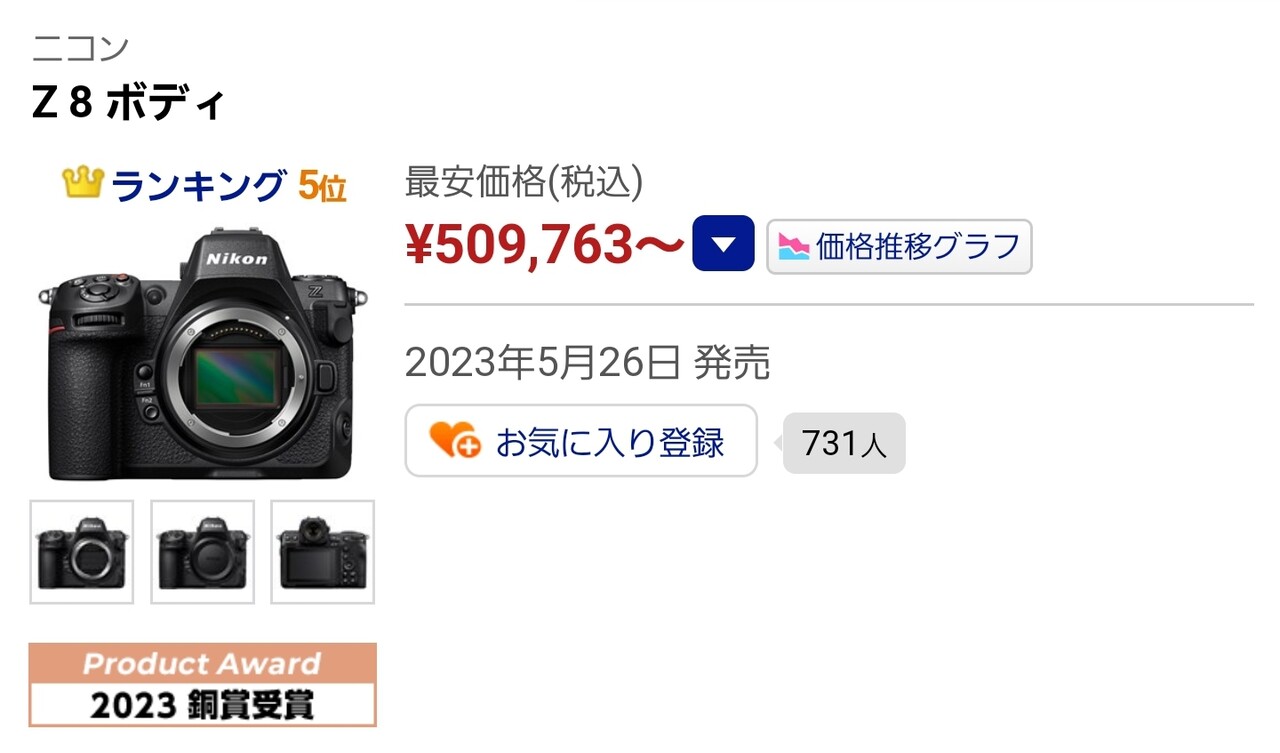Click the 最安価格(税込) label
The image size is (1280, 753).
tap(524, 183)
